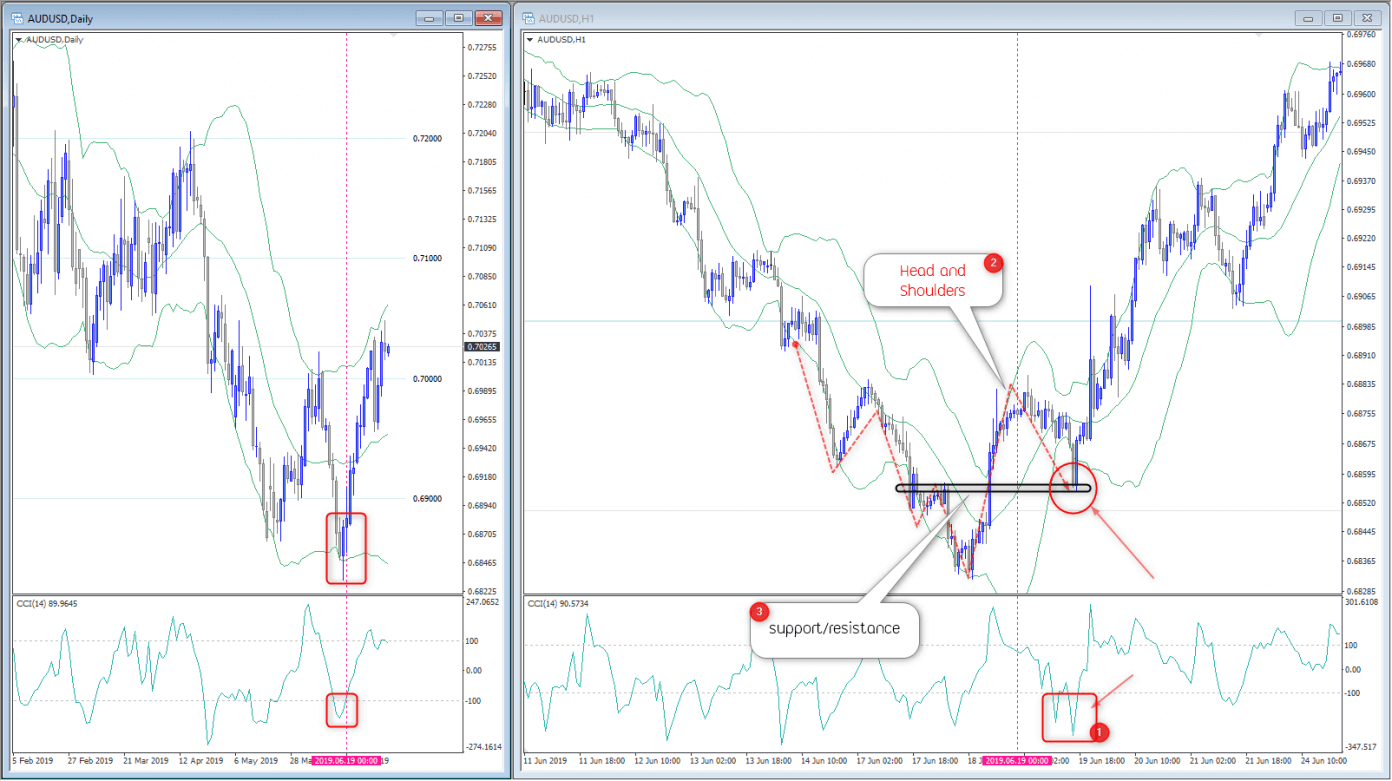Click the chart shift triangle on Daily chart

coord(392,35)
